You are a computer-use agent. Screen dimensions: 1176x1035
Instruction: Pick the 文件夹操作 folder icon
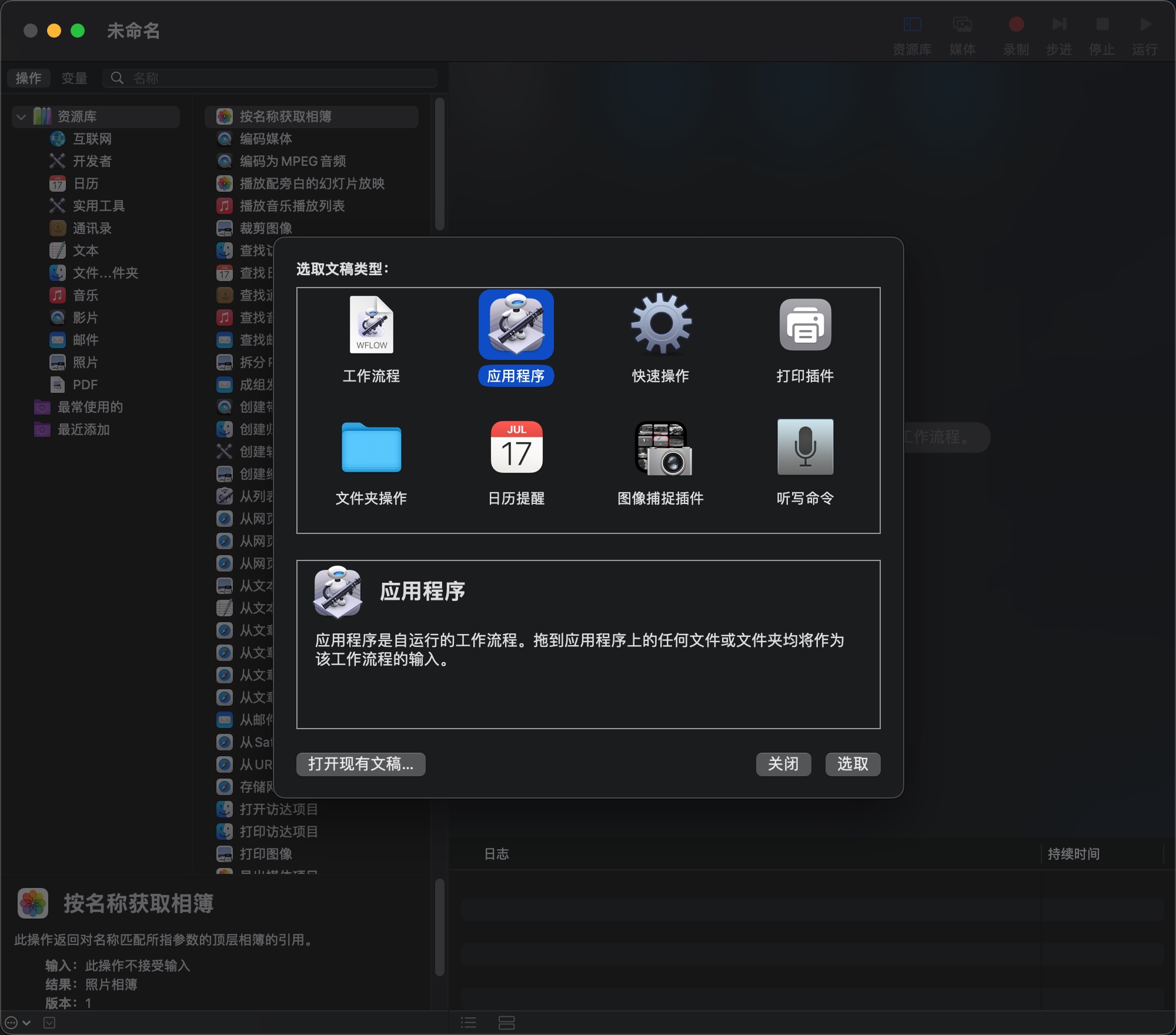371,448
